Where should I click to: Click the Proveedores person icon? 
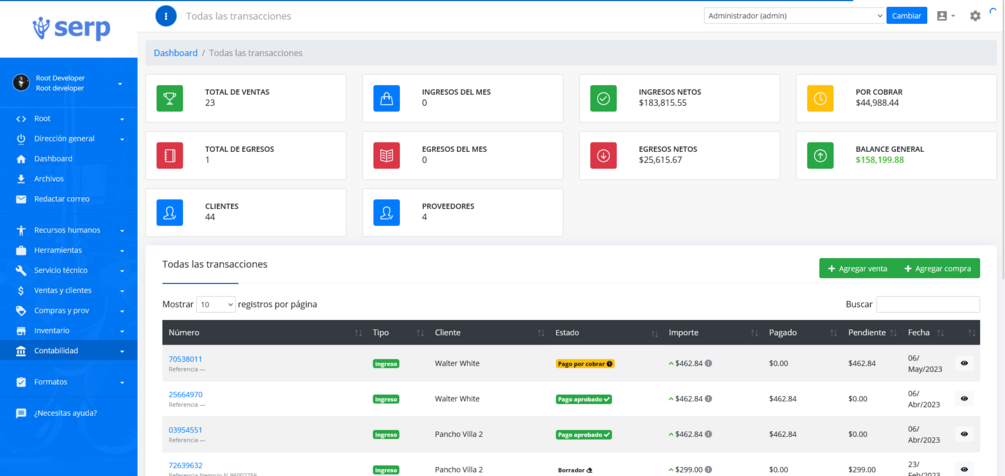pos(386,212)
